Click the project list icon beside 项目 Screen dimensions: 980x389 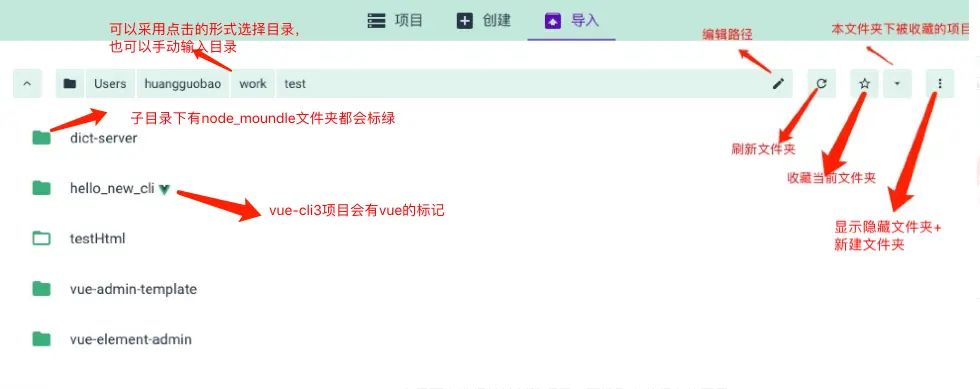pyautogui.click(x=376, y=21)
